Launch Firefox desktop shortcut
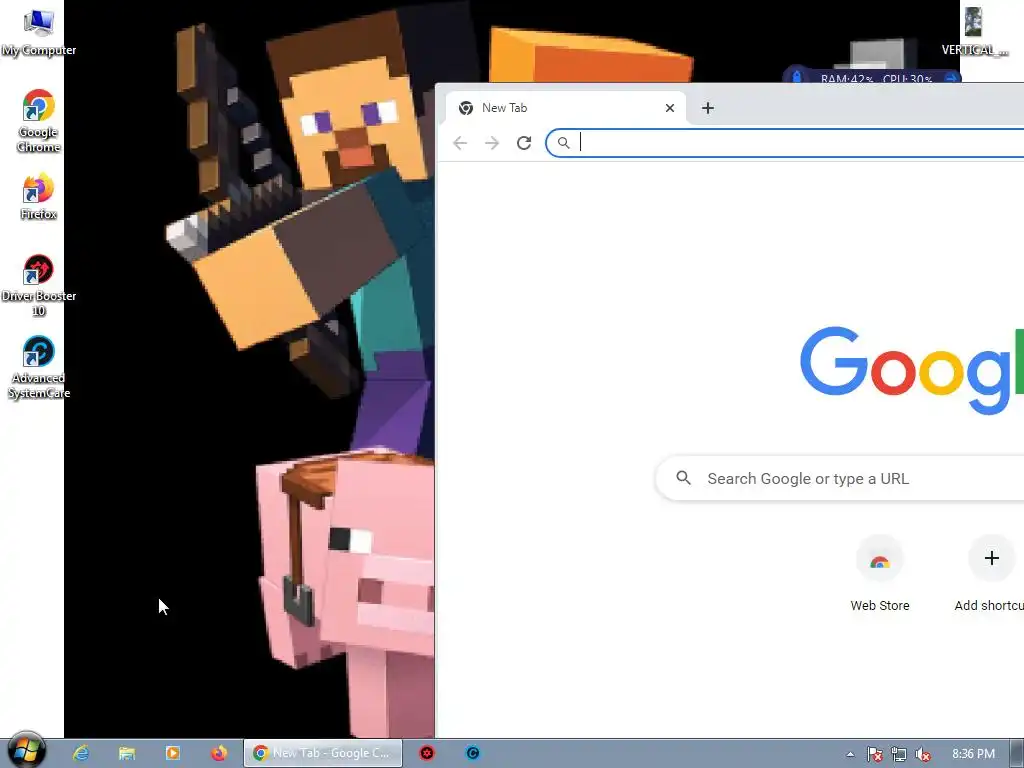 [39, 196]
